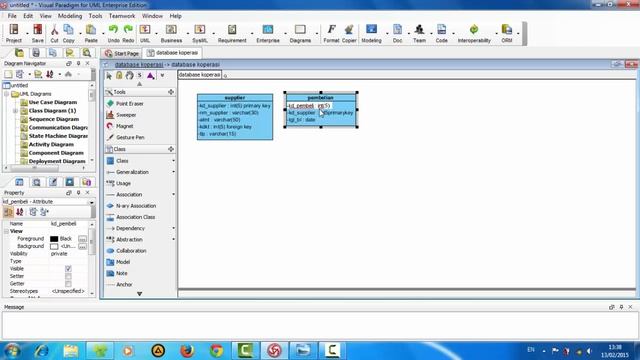Select the tgl_tr : date attribute
Viewport: 640px width, 360px height.
[x=302, y=120]
